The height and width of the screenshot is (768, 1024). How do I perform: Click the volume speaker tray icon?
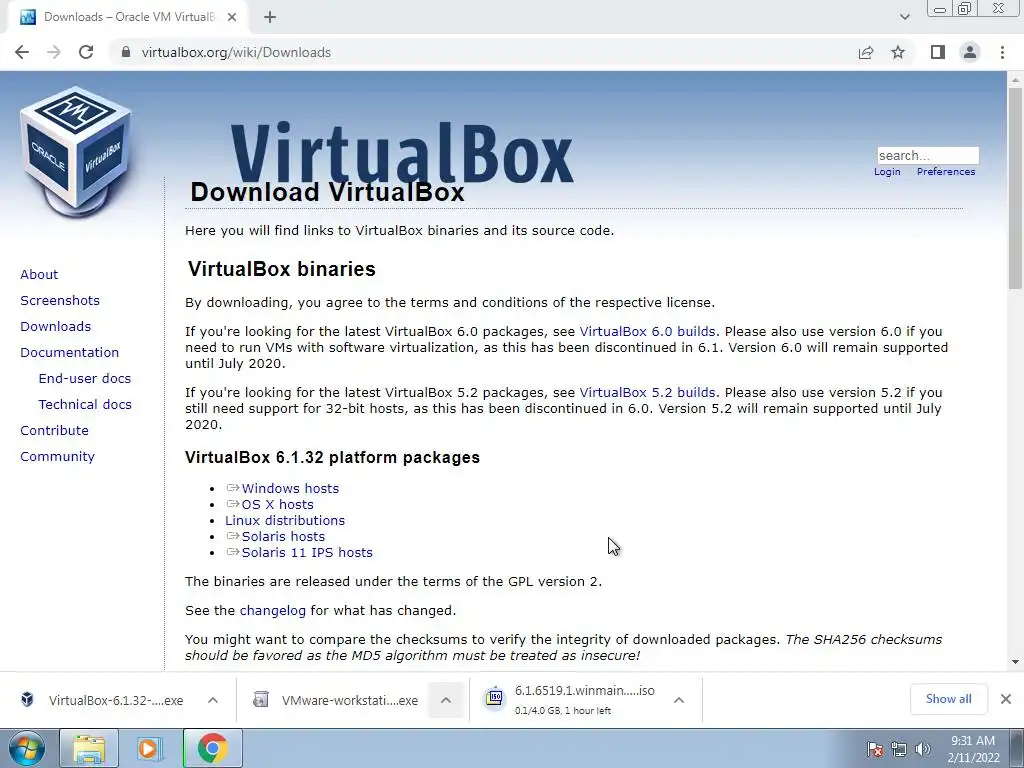point(923,749)
